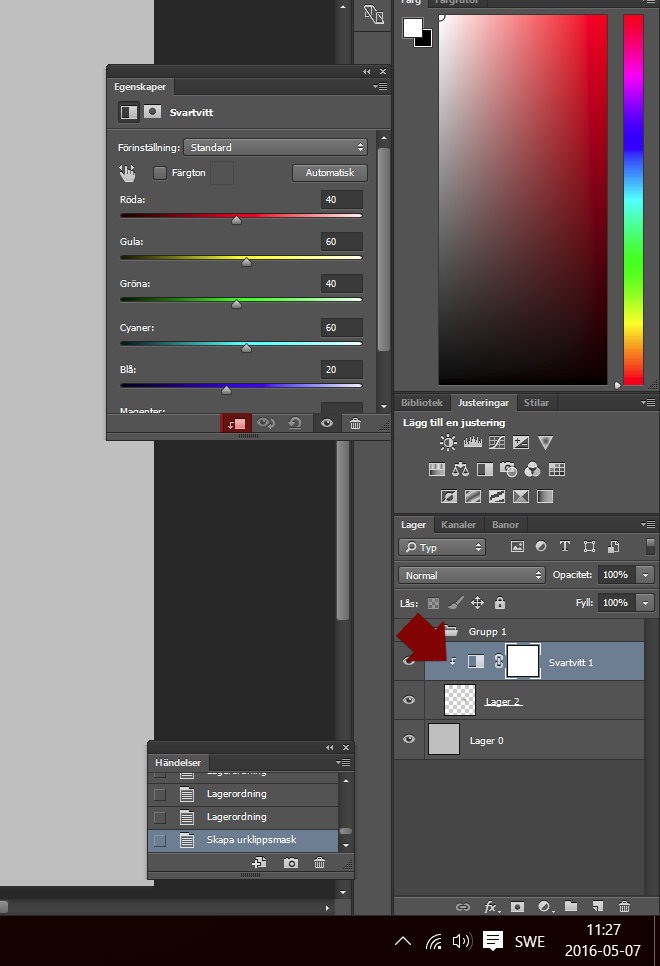Add a Color Balance adjustment (scales icon)
660x966 pixels.
[x=460, y=469]
